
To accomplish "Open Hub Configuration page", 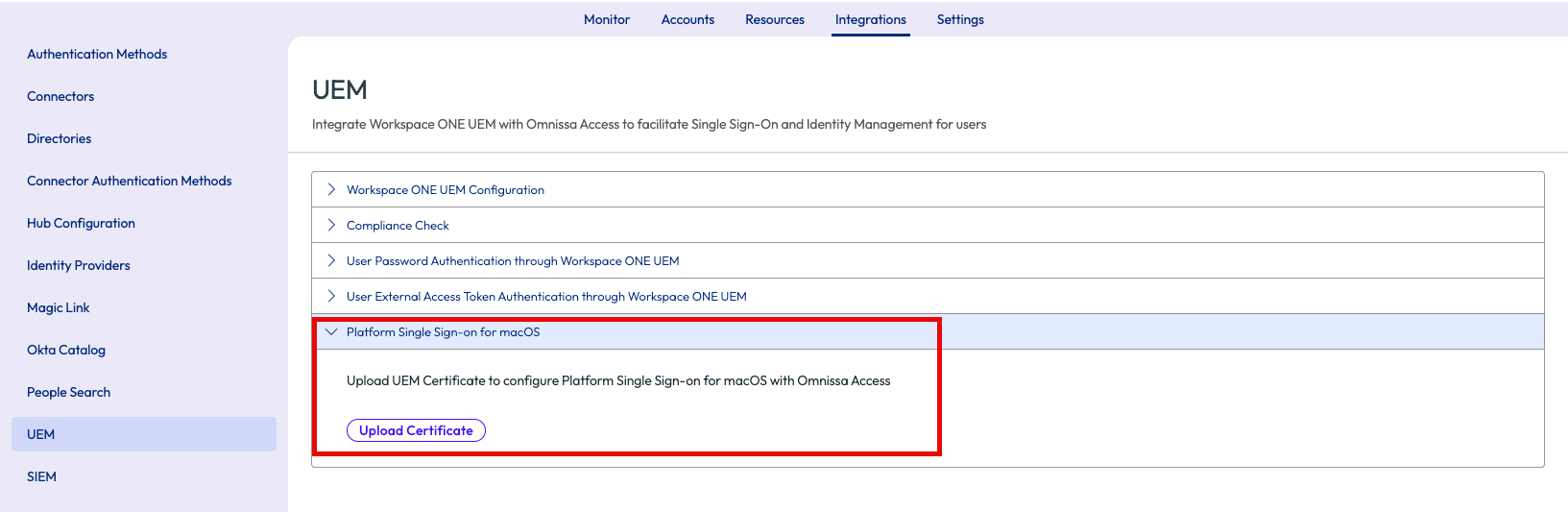I will tap(81, 223).
